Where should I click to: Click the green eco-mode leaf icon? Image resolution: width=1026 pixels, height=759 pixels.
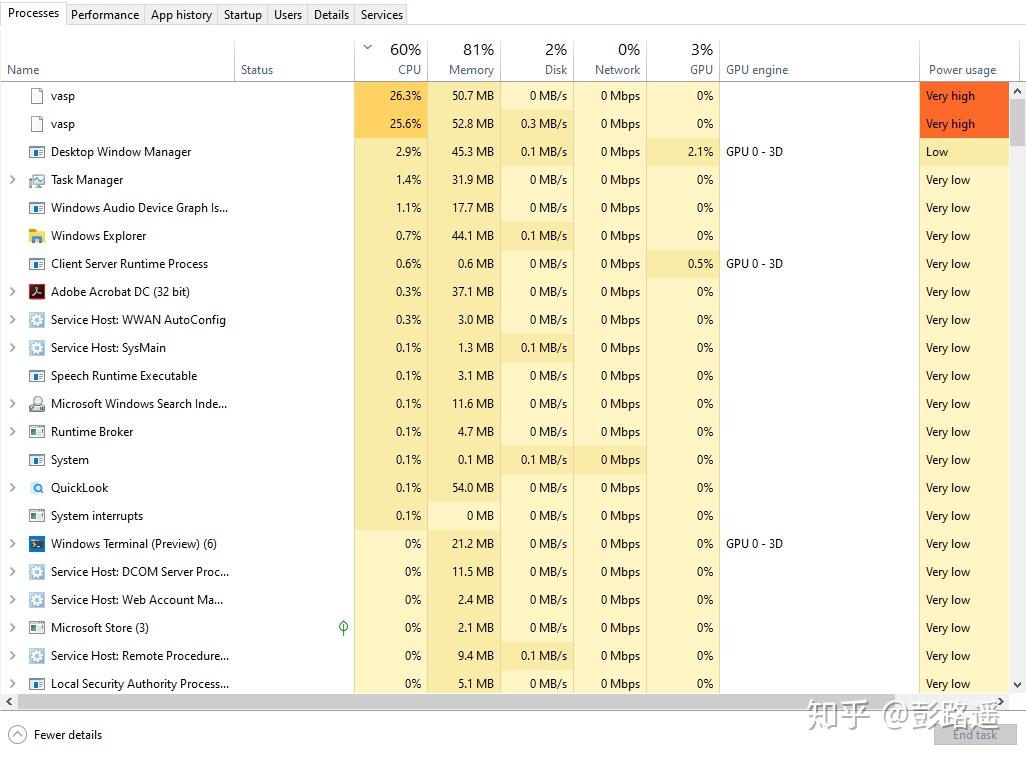point(343,627)
